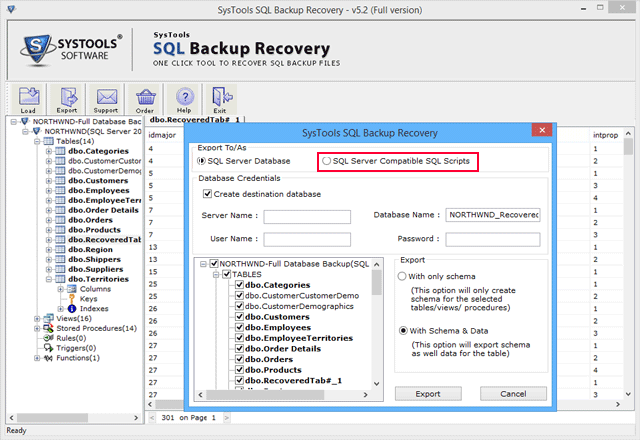The image size is (640, 440).
Task: Click dialog tree horizontal scrollbar thumb
Action: point(265,395)
